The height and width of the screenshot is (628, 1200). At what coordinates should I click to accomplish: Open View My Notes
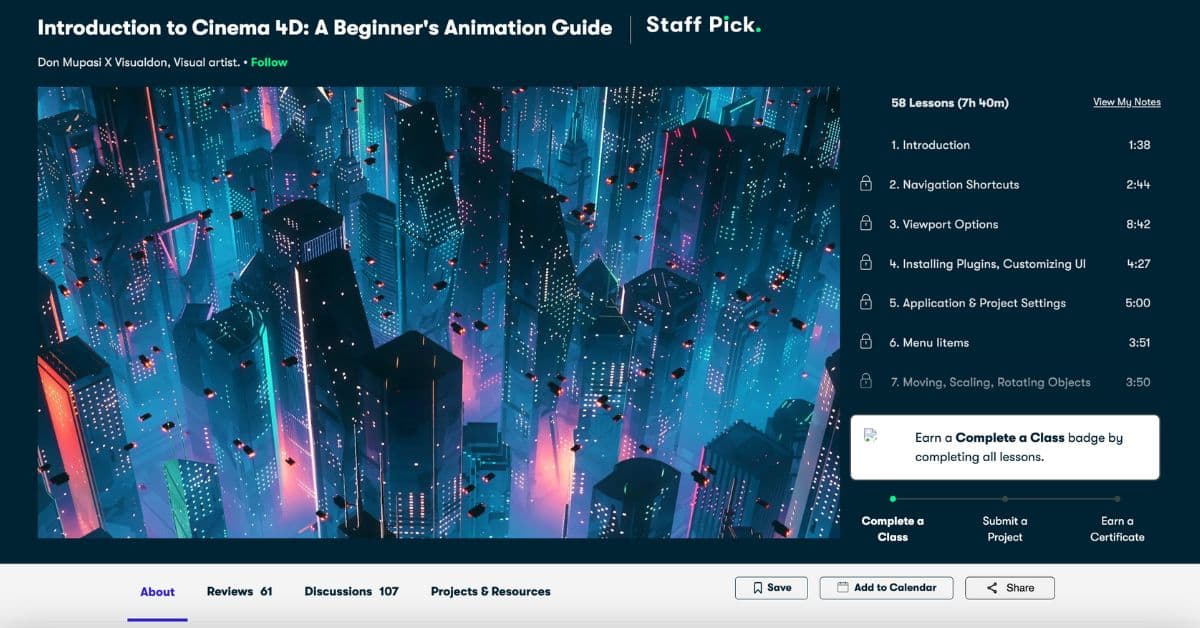(1126, 102)
